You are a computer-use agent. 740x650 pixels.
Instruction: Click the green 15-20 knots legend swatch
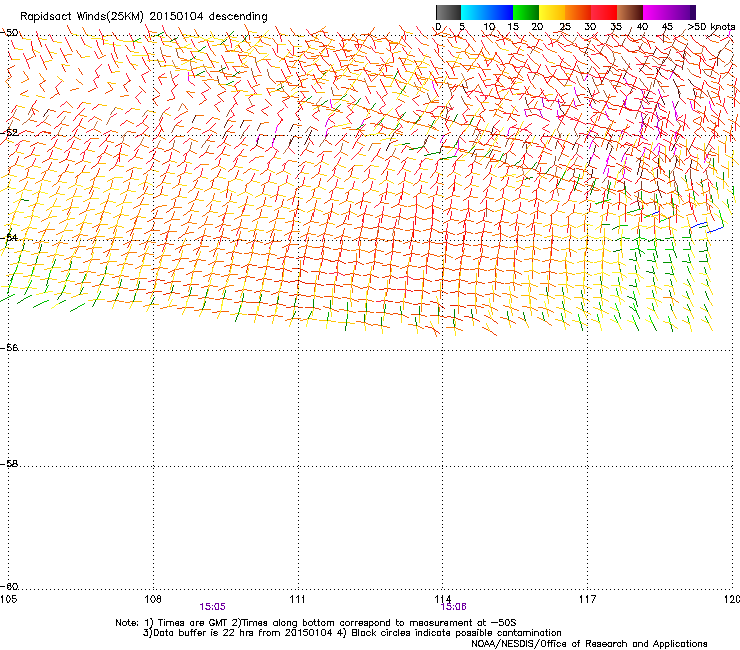tap(526, 12)
